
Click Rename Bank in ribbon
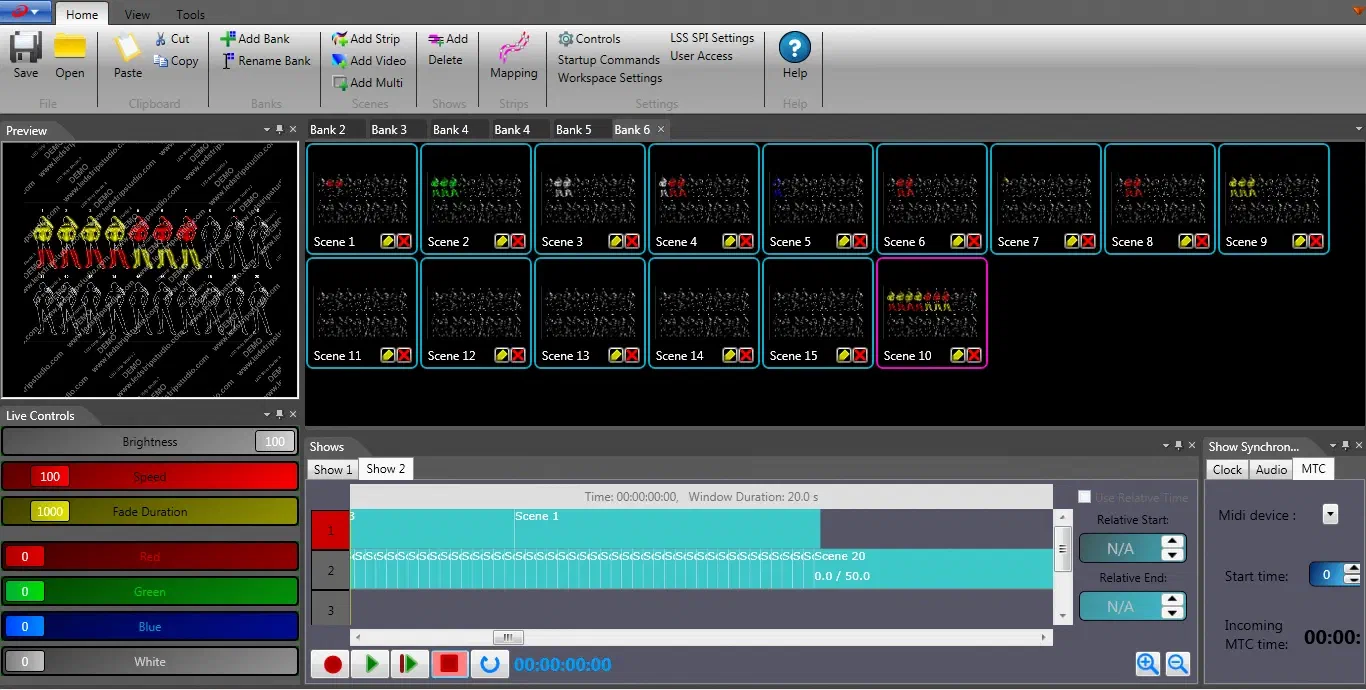tap(265, 61)
